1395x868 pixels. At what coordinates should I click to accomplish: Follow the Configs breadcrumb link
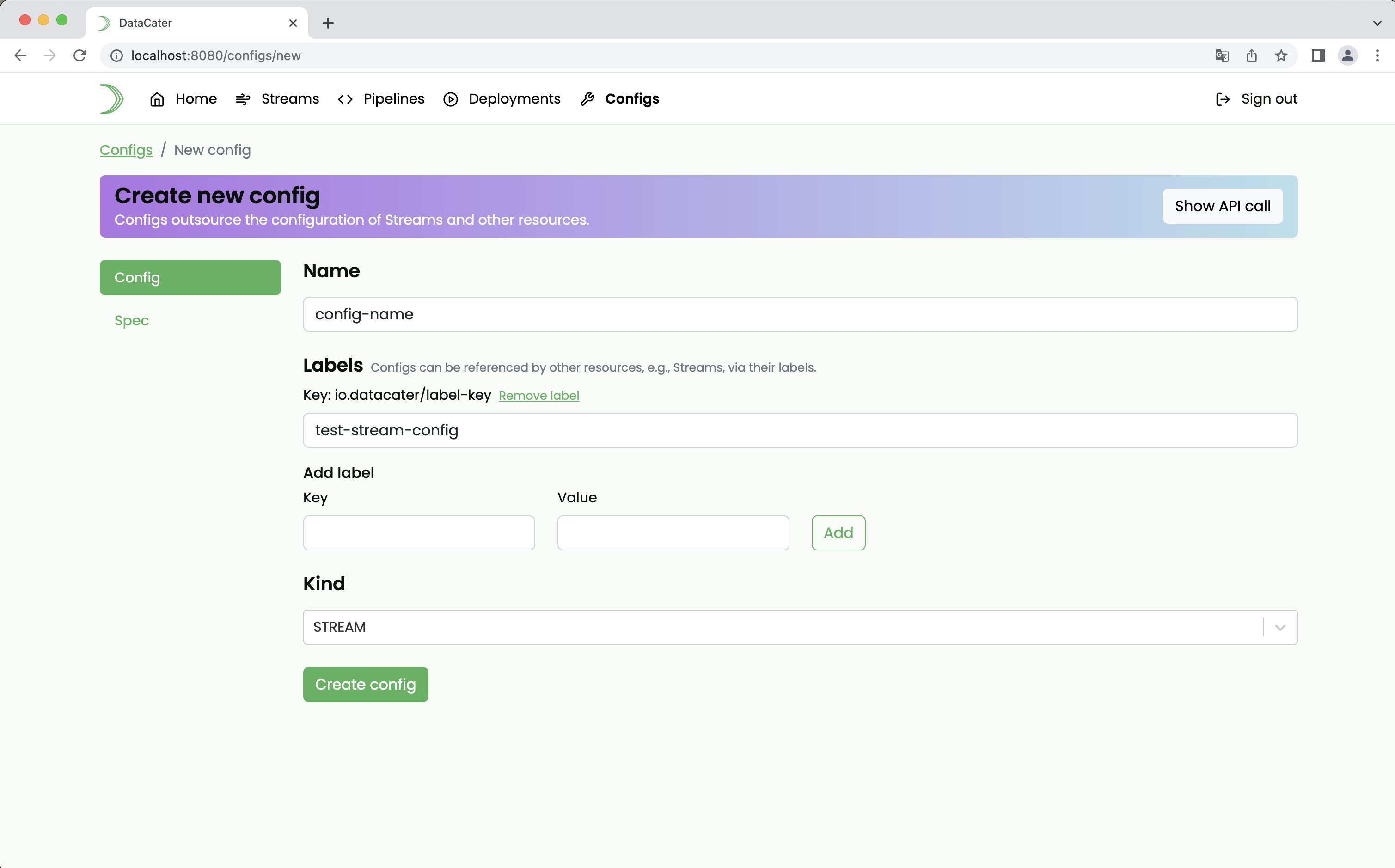click(126, 150)
